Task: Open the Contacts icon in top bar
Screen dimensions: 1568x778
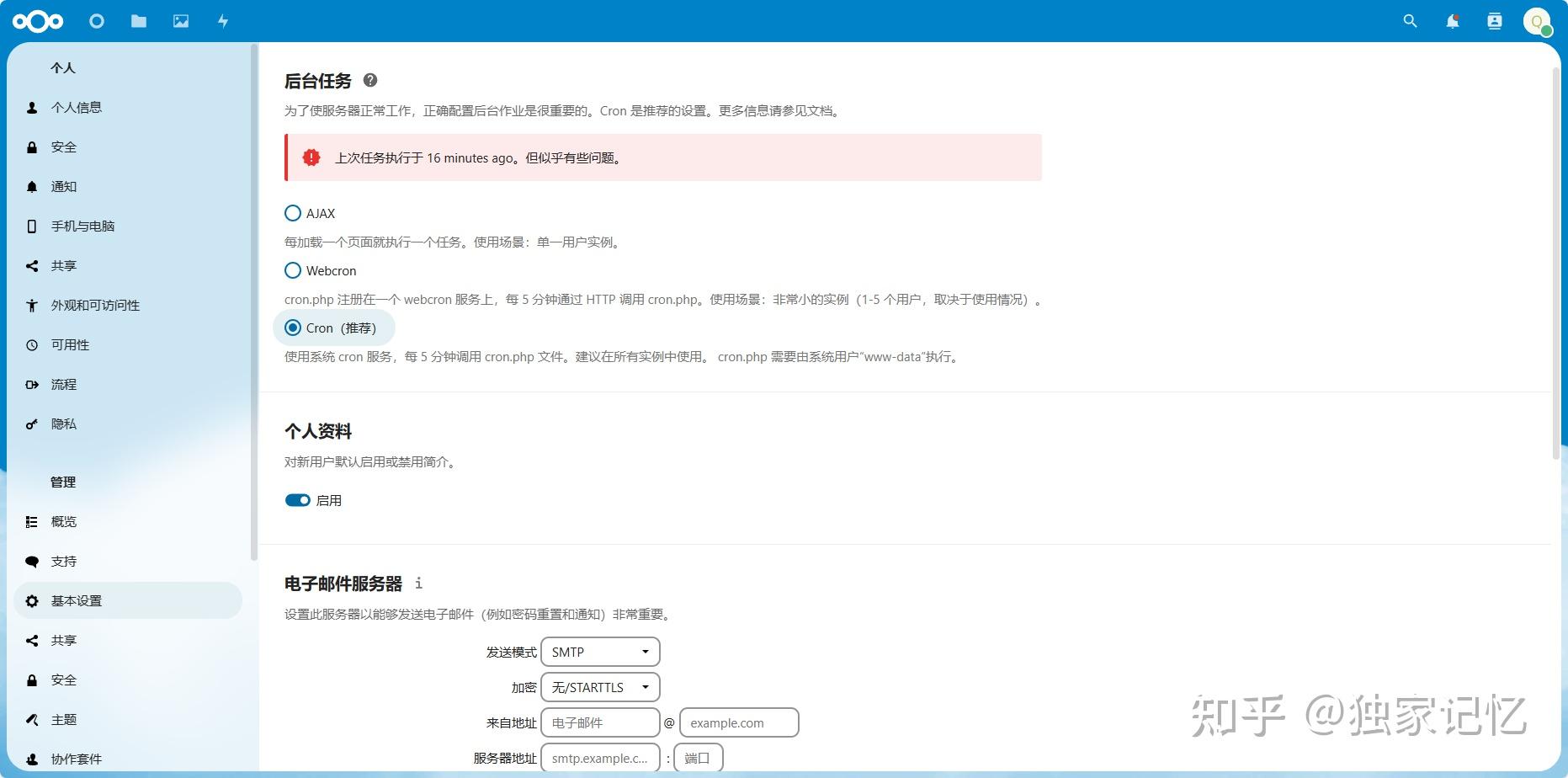Action: 1495,21
